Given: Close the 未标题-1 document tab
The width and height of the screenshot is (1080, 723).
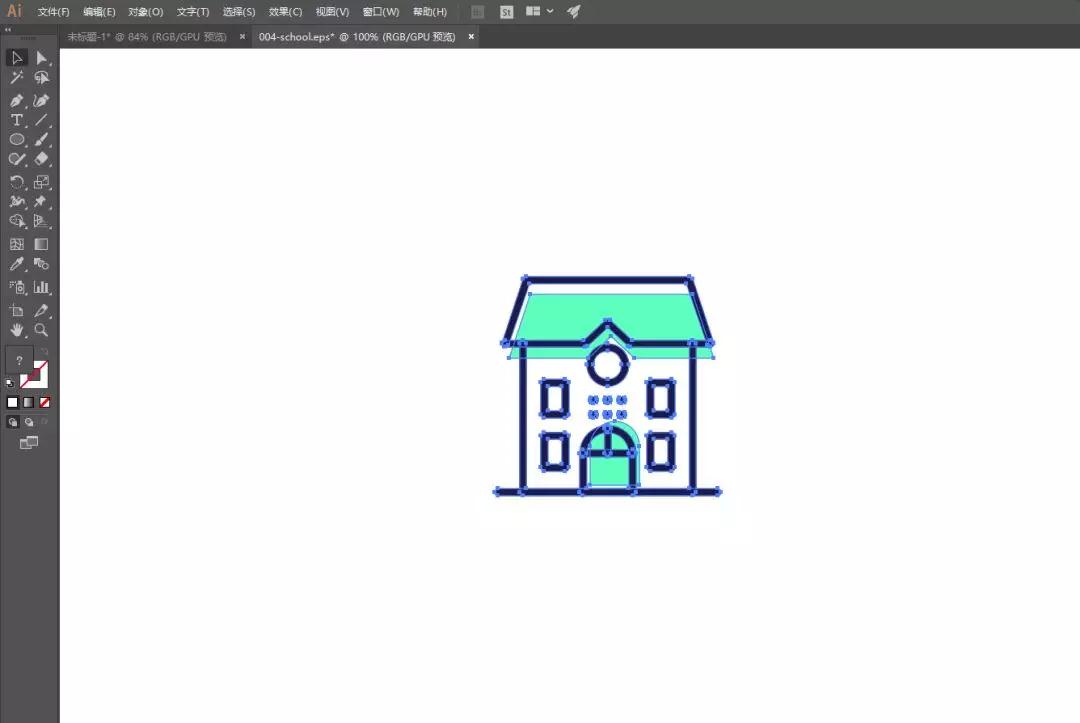Looking at the screenshot, I should tap(242, 36).
